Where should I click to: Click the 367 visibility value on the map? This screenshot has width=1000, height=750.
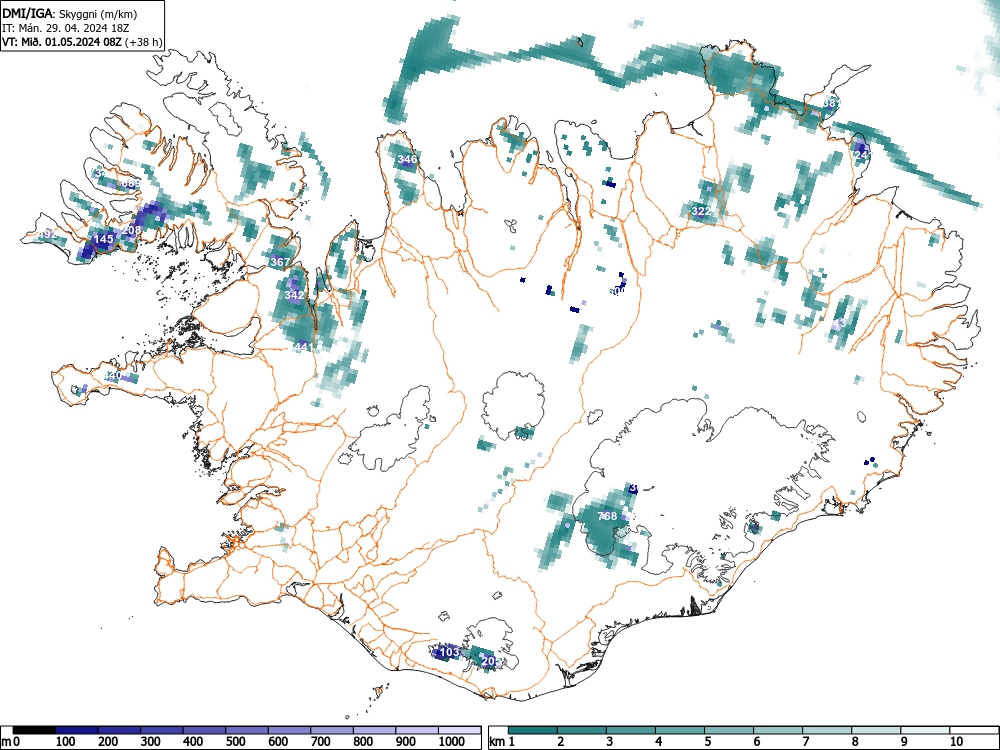(x=279, y=261)
